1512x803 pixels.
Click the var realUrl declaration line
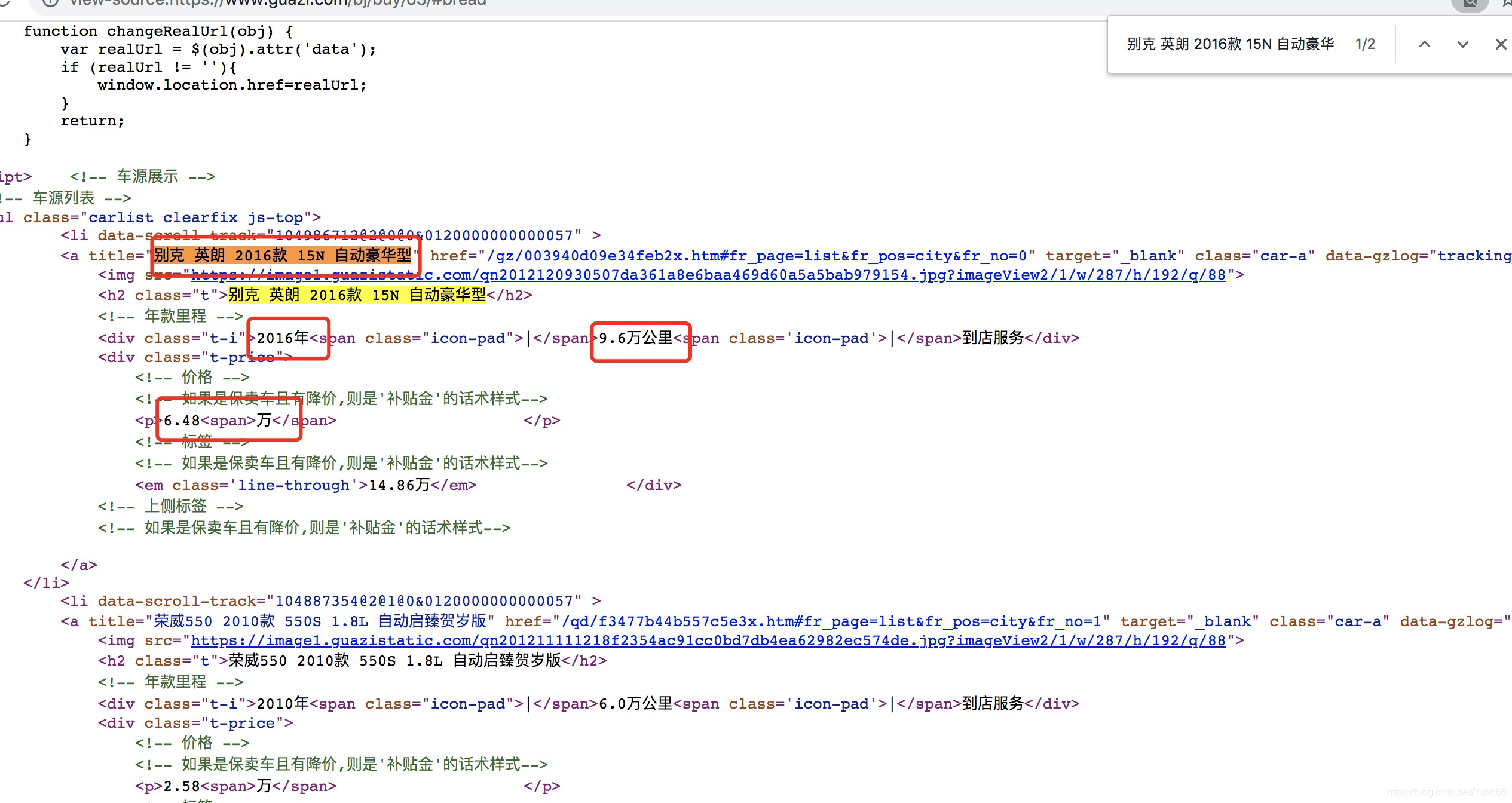click(x=219, y=49)
